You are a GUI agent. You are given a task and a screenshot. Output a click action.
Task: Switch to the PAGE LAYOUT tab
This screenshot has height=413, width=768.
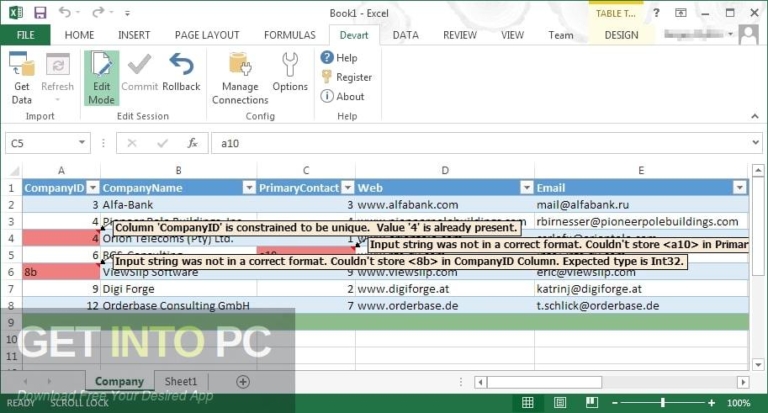[x=207, y=35]
